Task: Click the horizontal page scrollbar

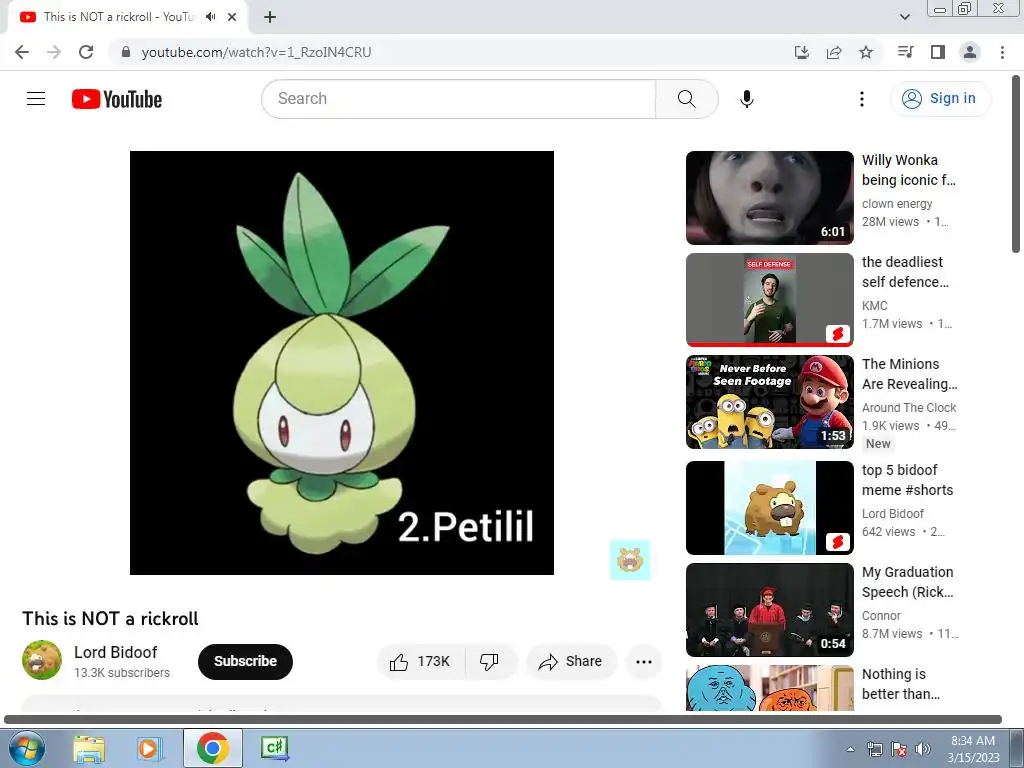Action: tap(503, 720)
